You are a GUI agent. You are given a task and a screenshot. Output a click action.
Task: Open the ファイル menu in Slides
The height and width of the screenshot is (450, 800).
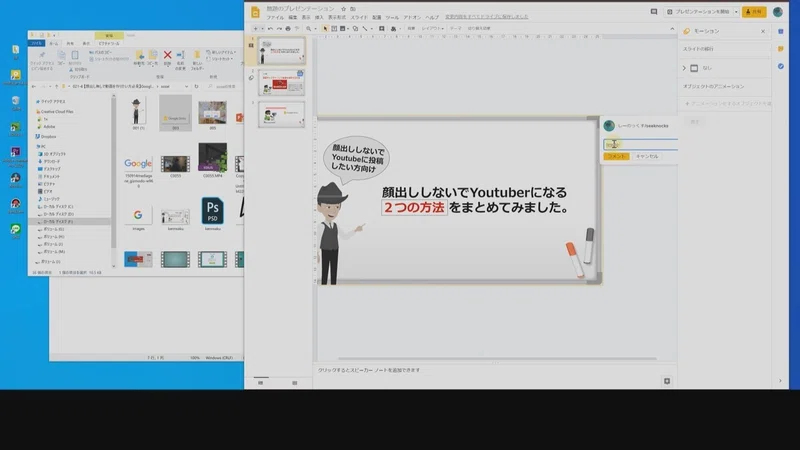(x=274, y=17)
